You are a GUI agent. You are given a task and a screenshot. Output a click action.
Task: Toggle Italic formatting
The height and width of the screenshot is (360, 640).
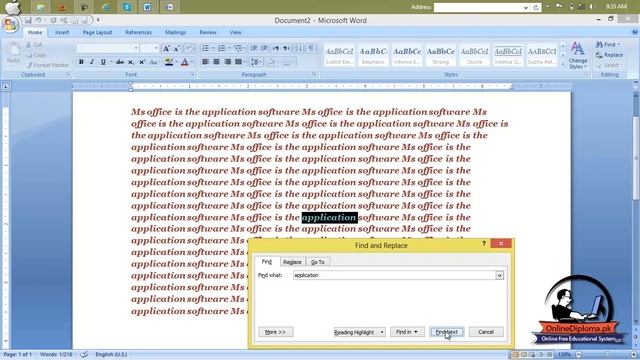tap(92, 62)
